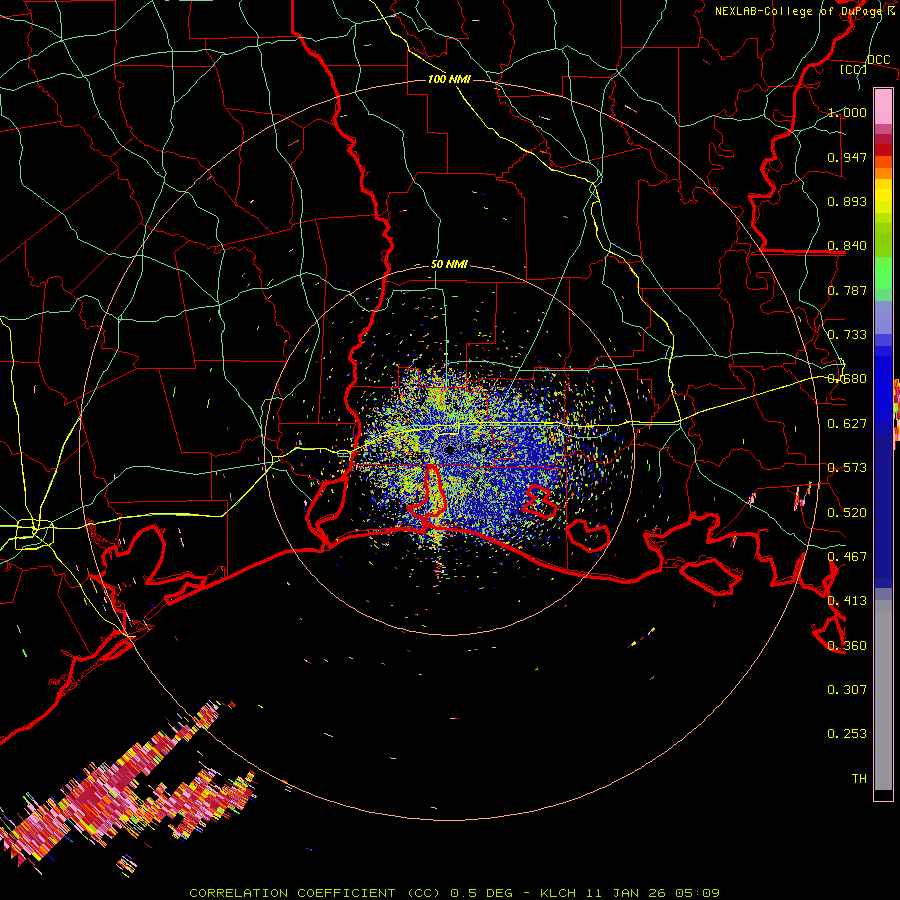Click the 0.413 color scale value
Image resolution: width=900 pixels, height=900 pixels.
tap(847, 601)
